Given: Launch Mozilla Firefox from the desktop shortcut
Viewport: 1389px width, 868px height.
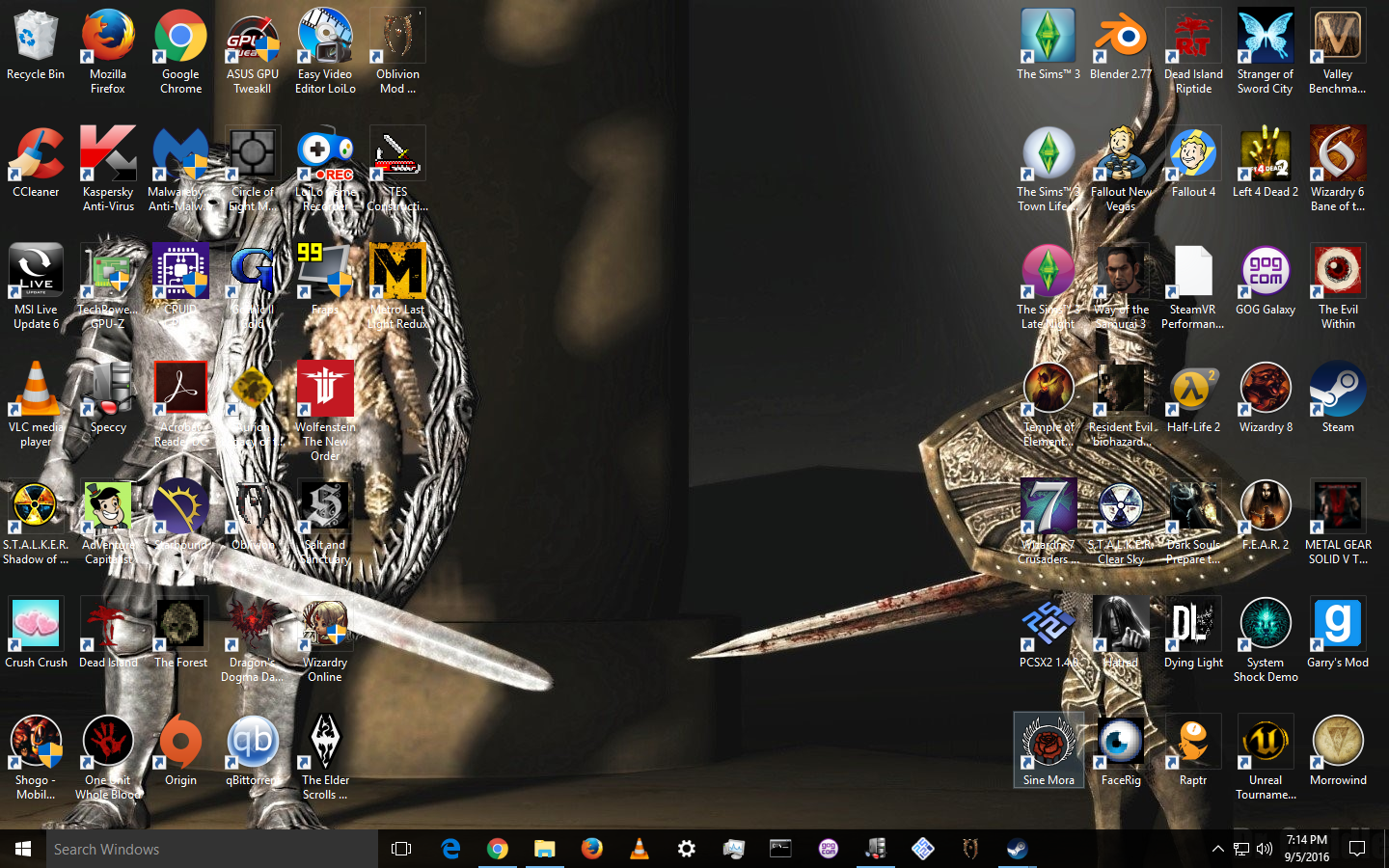Looking at the screenshot, I should tap(108, 52).
